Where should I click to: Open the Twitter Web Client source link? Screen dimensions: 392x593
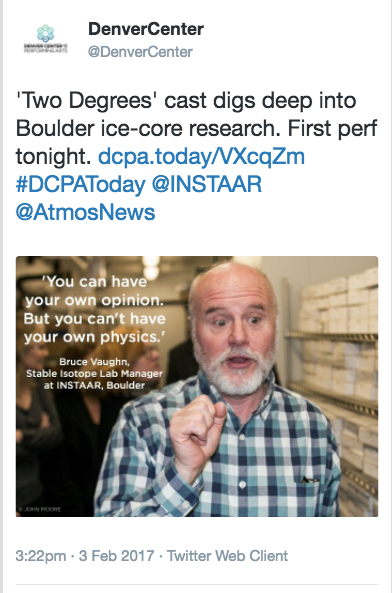point(227,556)
